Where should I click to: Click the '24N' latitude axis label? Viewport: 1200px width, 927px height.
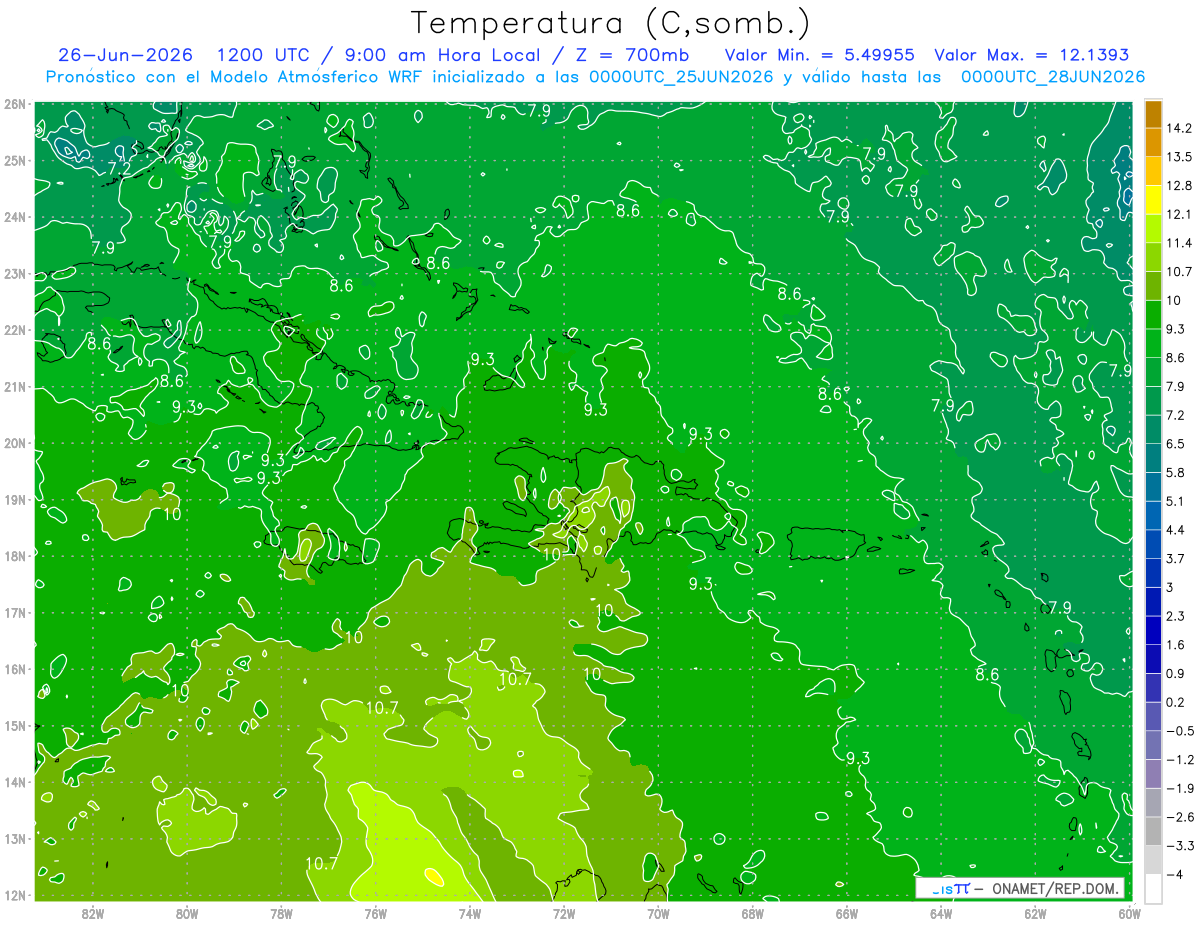pyautogui.click(x=14, y=217)
